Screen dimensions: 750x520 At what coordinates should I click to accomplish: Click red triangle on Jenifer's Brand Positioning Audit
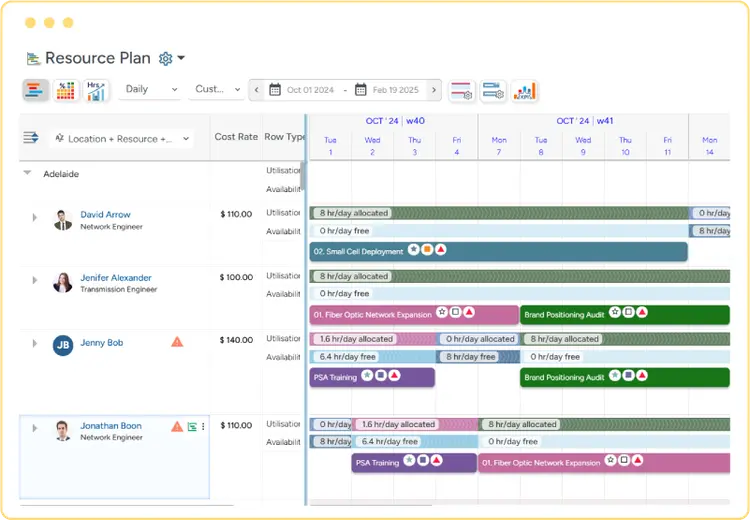pyautogui.click(x=642, y=312)
